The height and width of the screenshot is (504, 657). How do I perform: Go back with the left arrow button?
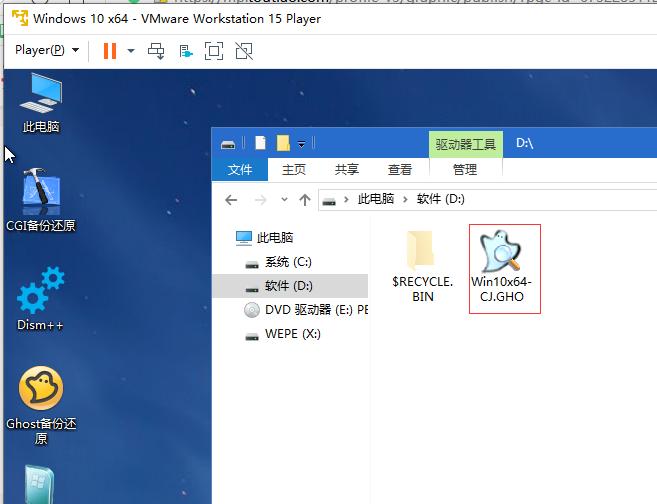point(231,200)
